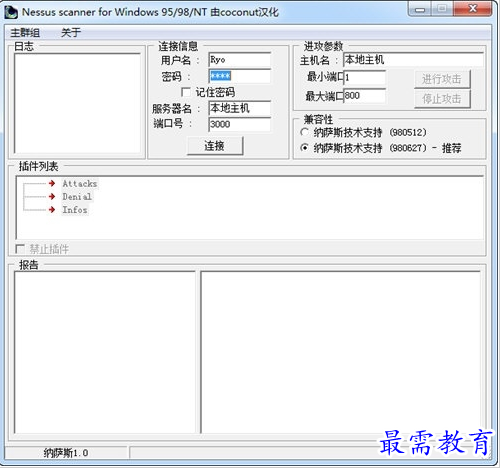Click inside the 日志 log box
501x474 pixels.
click(77, 103)
